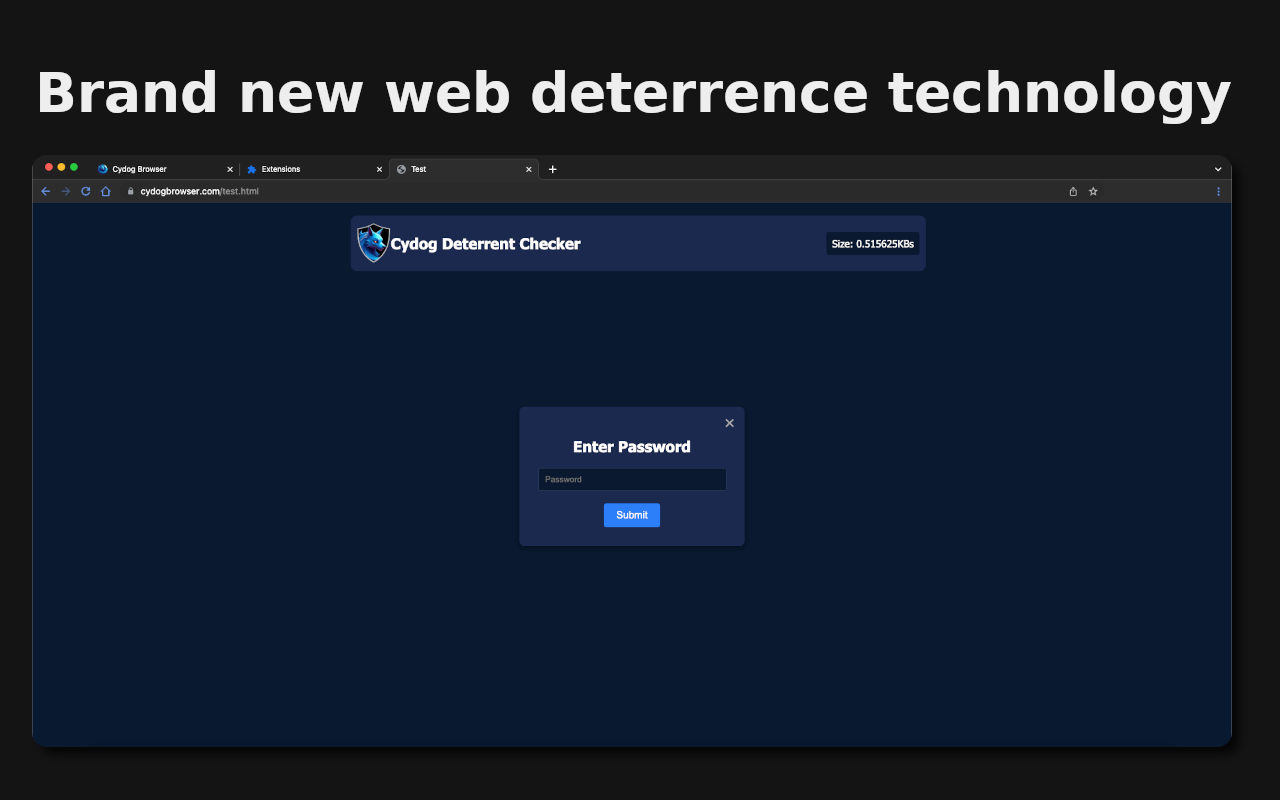Screen dimensions: 1280x800
Task: Click the Size: 0.515625KBs badge
Action: pos(873,243)
